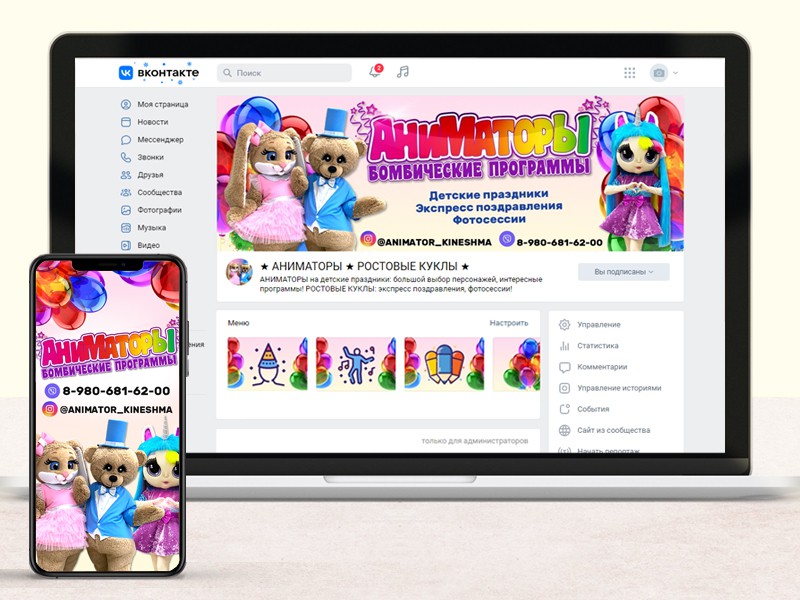Click the Настроить menu link
Image resolution: width=800 pixels, height=600 pixels.
tap(509, 323)
